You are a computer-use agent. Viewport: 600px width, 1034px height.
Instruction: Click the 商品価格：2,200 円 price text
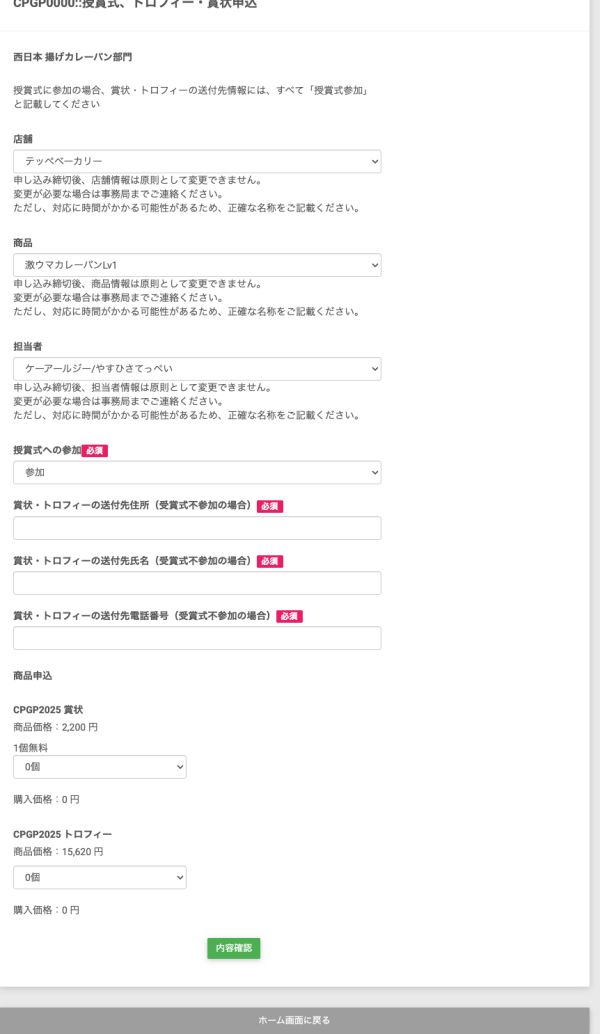tap(56, 727)
